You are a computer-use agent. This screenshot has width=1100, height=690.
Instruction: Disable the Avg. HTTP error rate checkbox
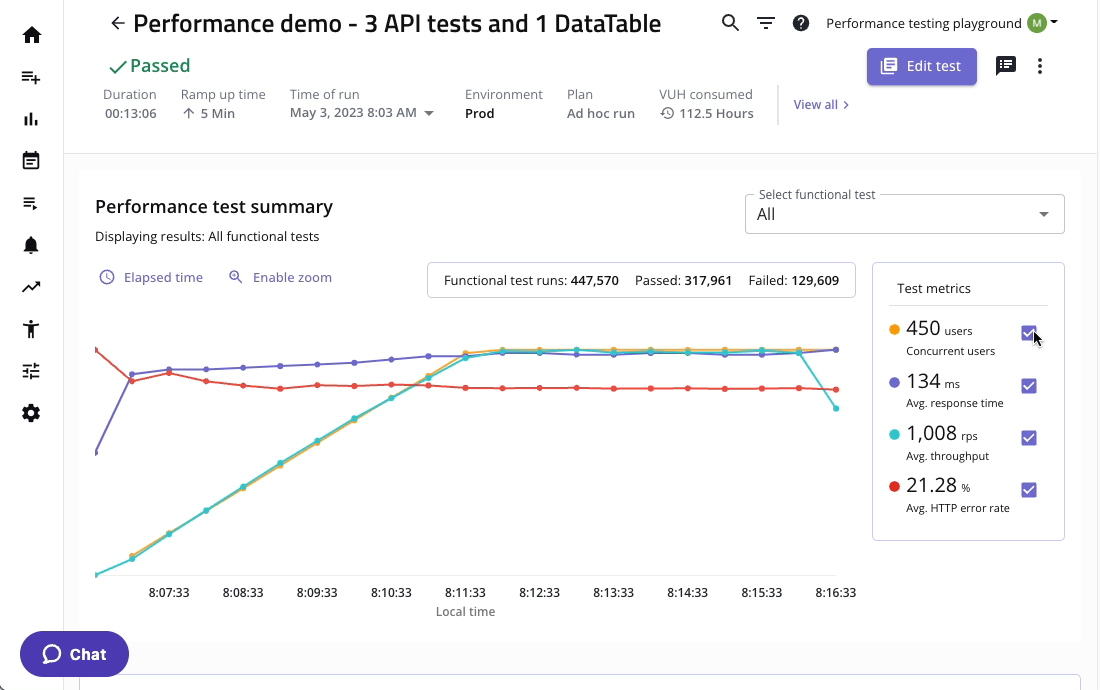(x=1028, y=490)
